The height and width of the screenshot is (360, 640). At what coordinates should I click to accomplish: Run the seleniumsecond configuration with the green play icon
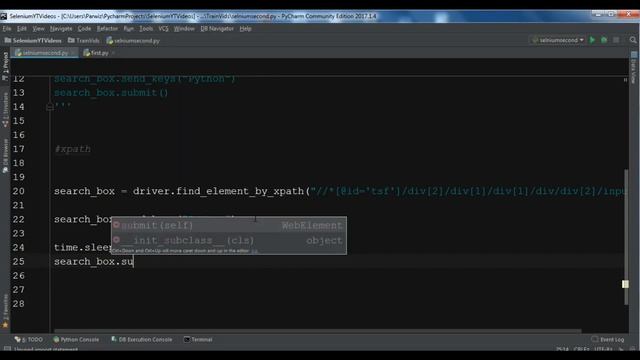(592, 40)
